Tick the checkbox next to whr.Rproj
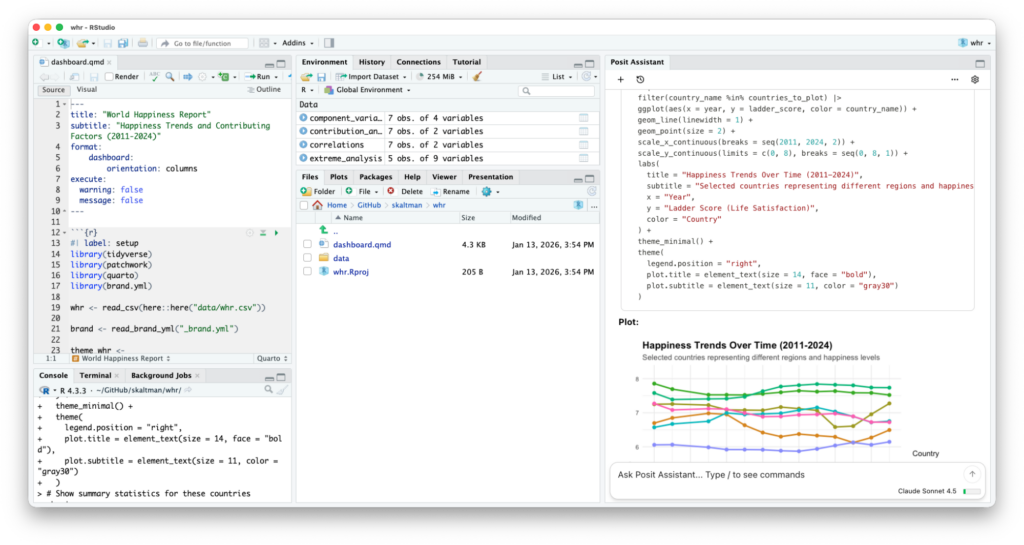The height and width of the screenshot is (545, 1024). 308,272
